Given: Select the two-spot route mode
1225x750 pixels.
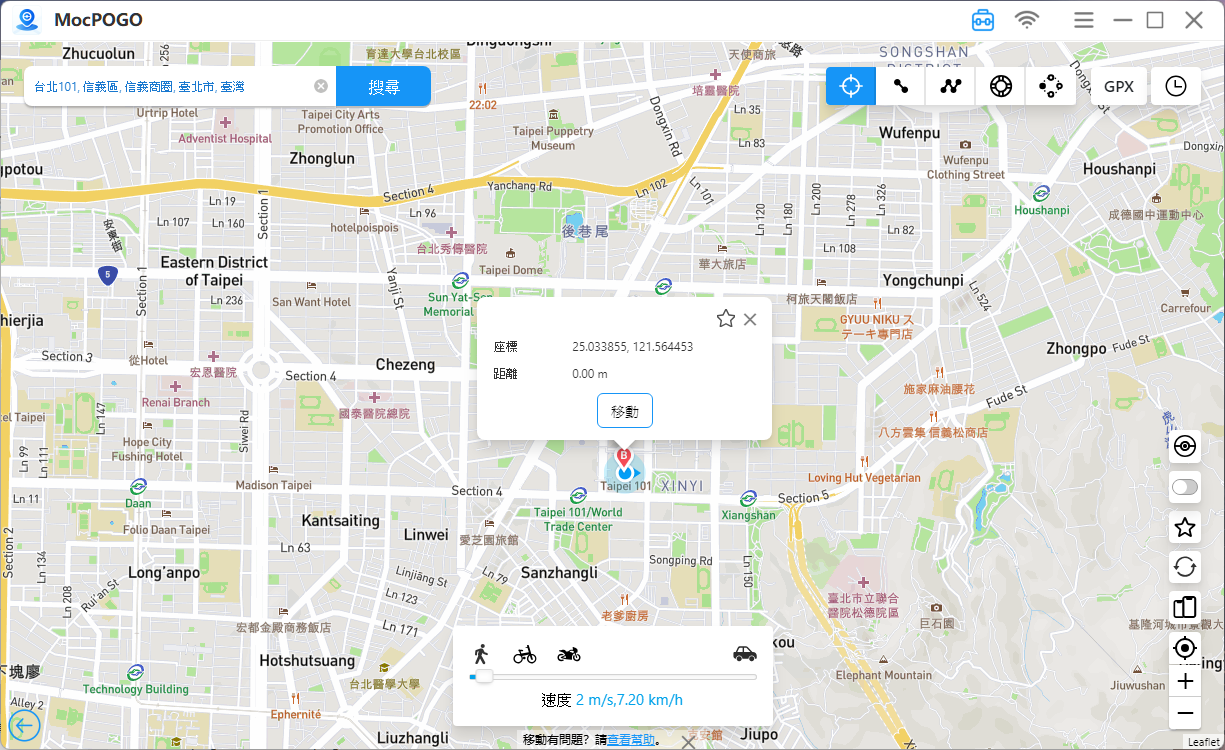Looking at the screenshot, I should [x=901, y=86].
